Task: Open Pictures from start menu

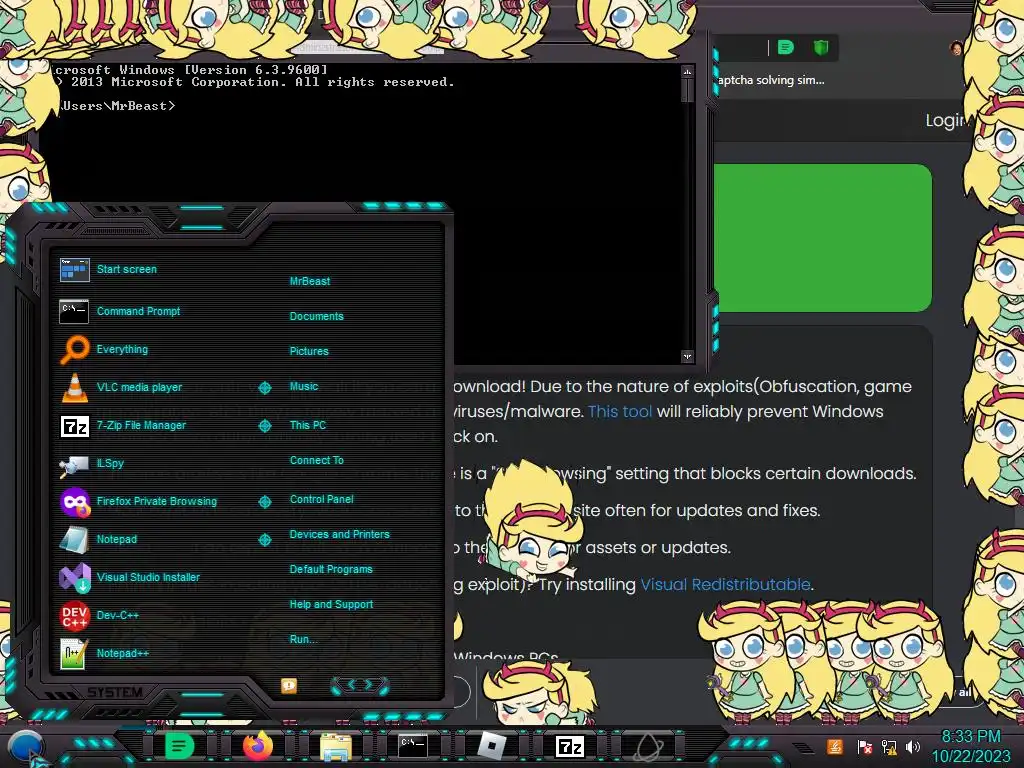Action: click(x=309, y=351)
